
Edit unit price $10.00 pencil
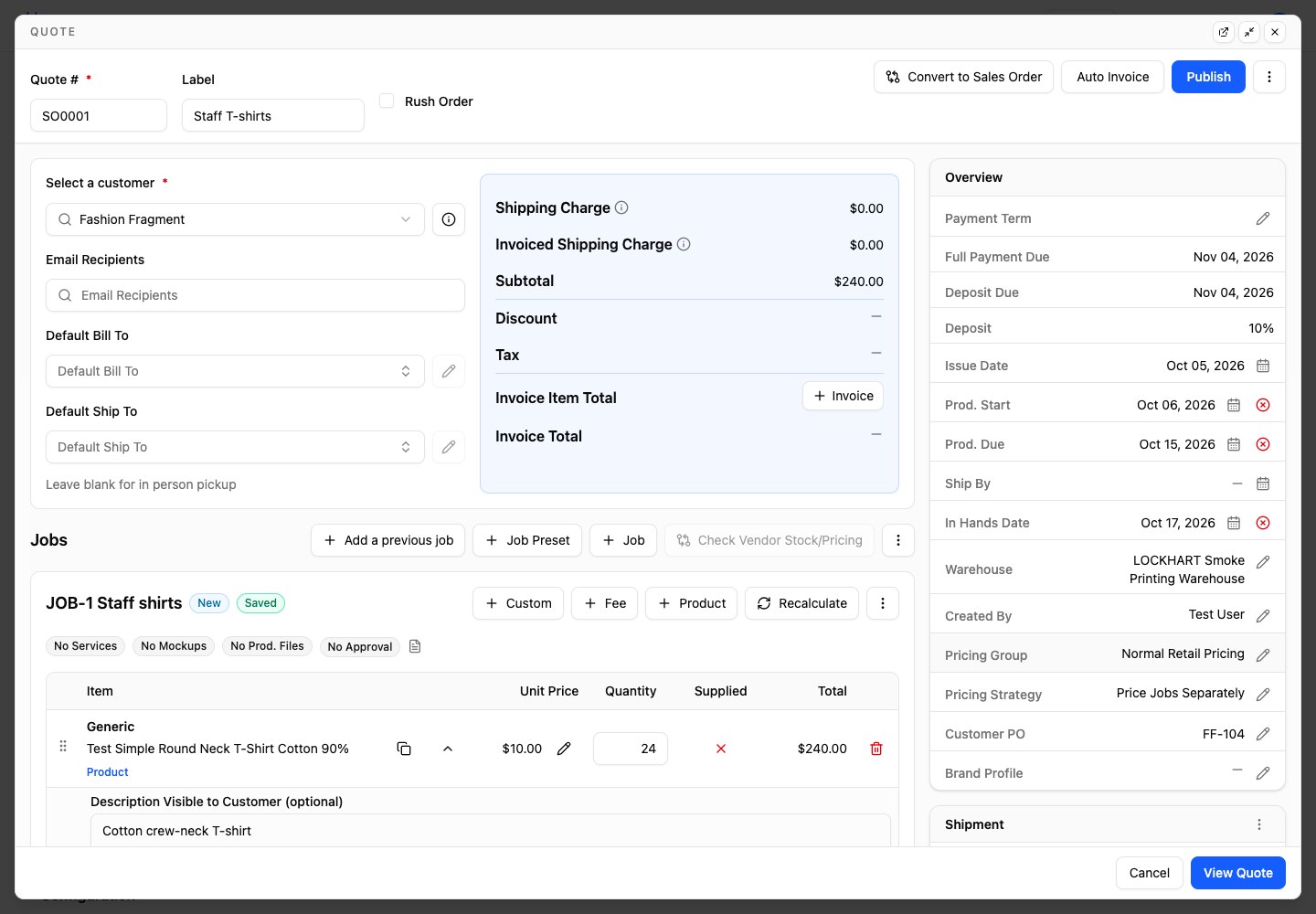click(564, 749)
